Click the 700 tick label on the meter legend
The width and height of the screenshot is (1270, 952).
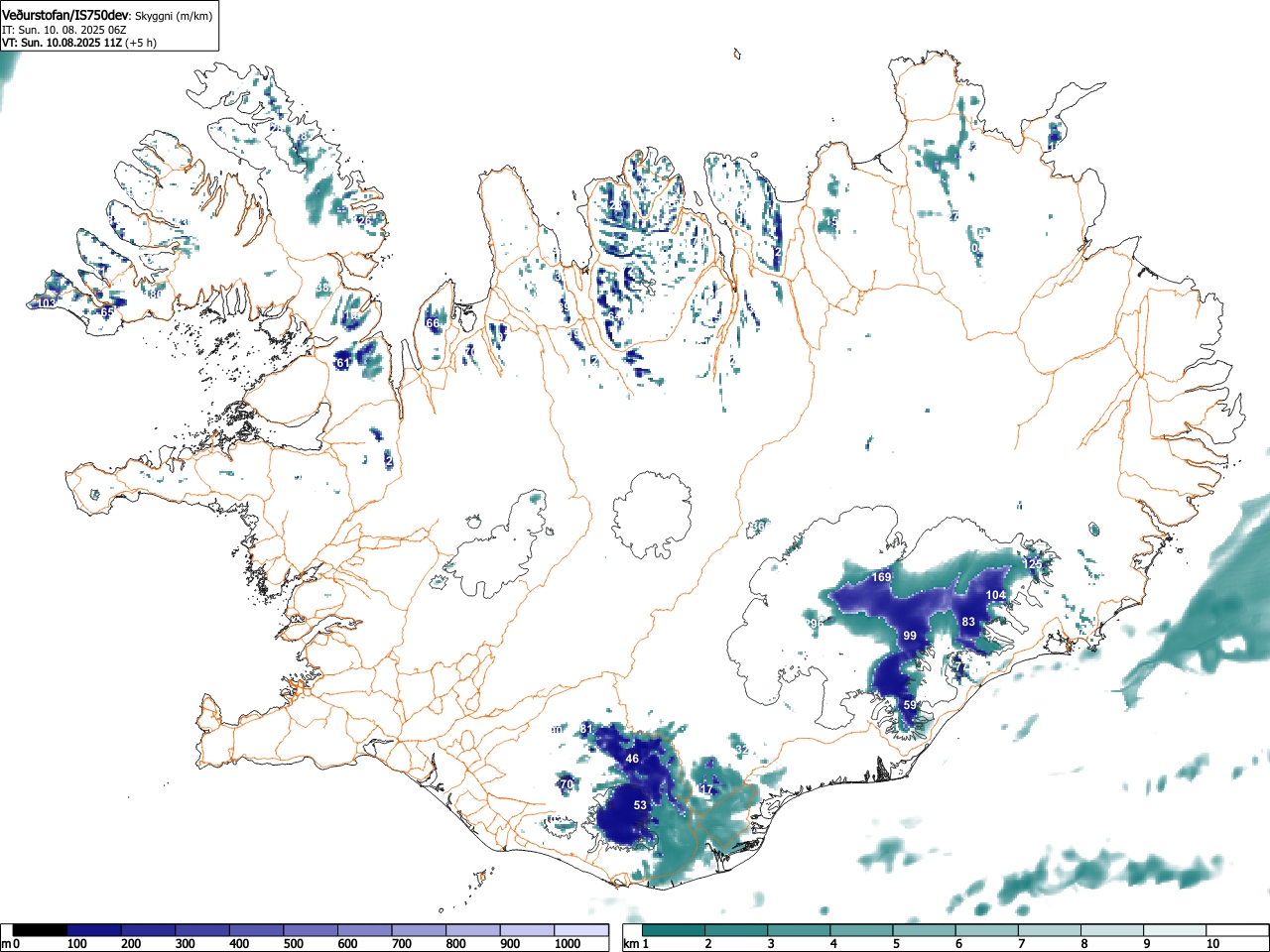401,944
